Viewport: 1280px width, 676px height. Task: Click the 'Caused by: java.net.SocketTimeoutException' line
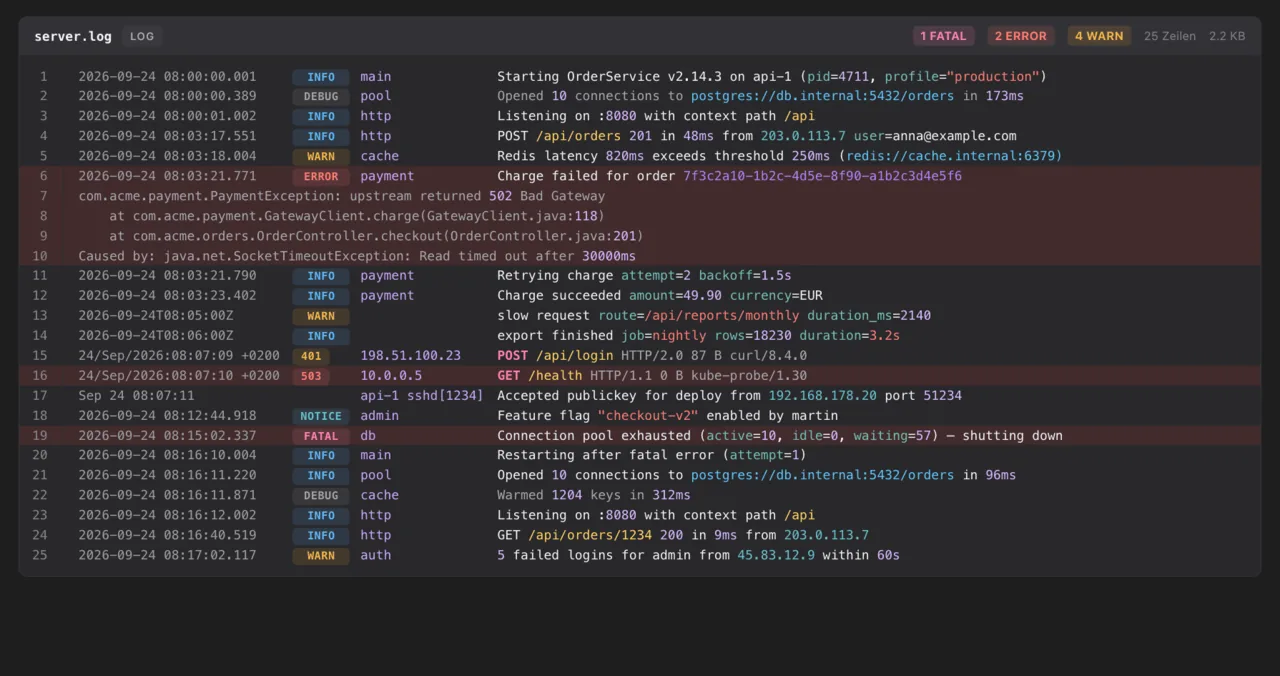click(x=357, y=256)
